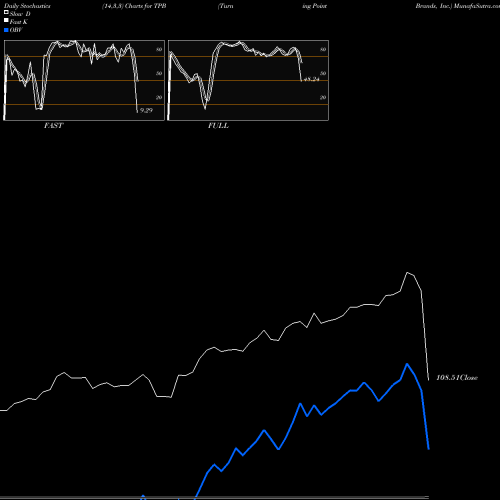This screenshot has width=500, height=500.
Task: Click the 48.24 value in FULL chart
Action: click(x=312, y=79)
